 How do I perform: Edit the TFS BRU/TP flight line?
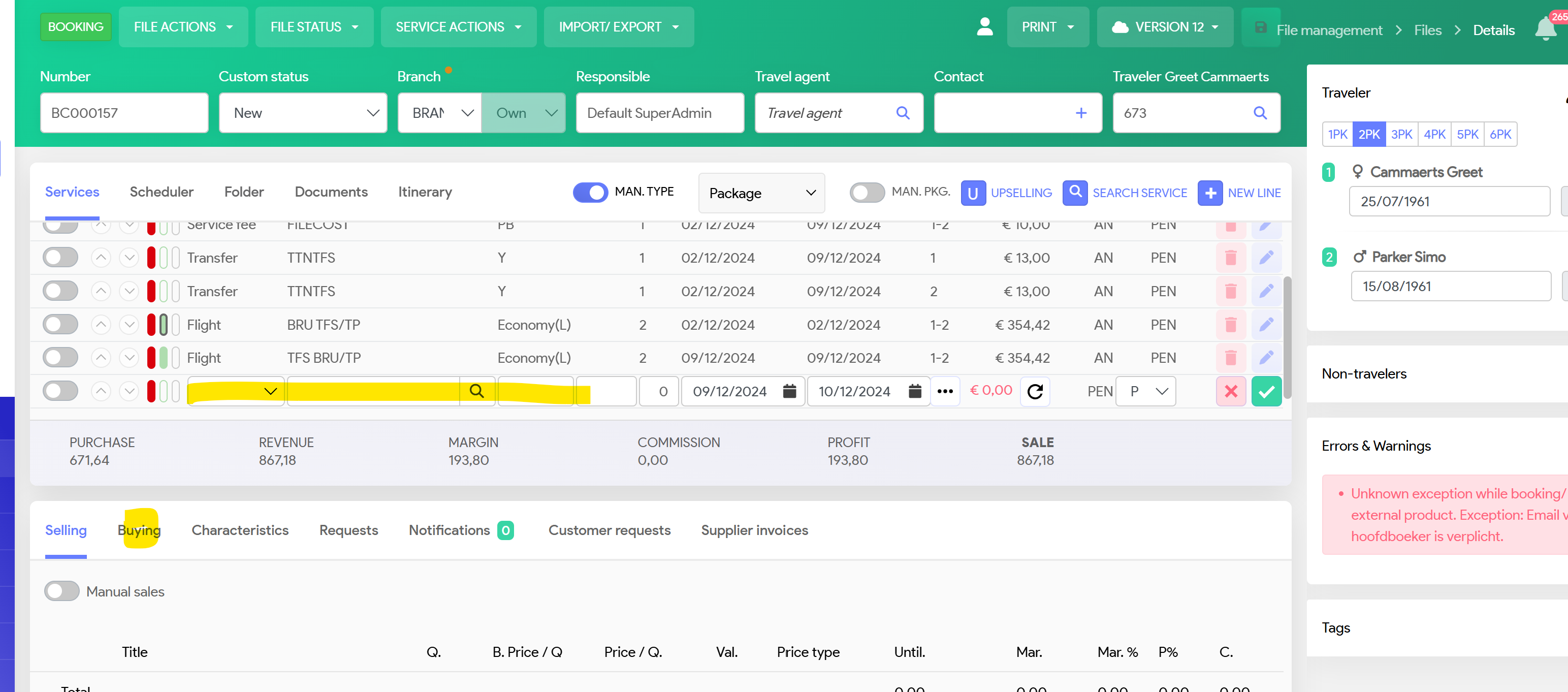[x=1266, y=358]
